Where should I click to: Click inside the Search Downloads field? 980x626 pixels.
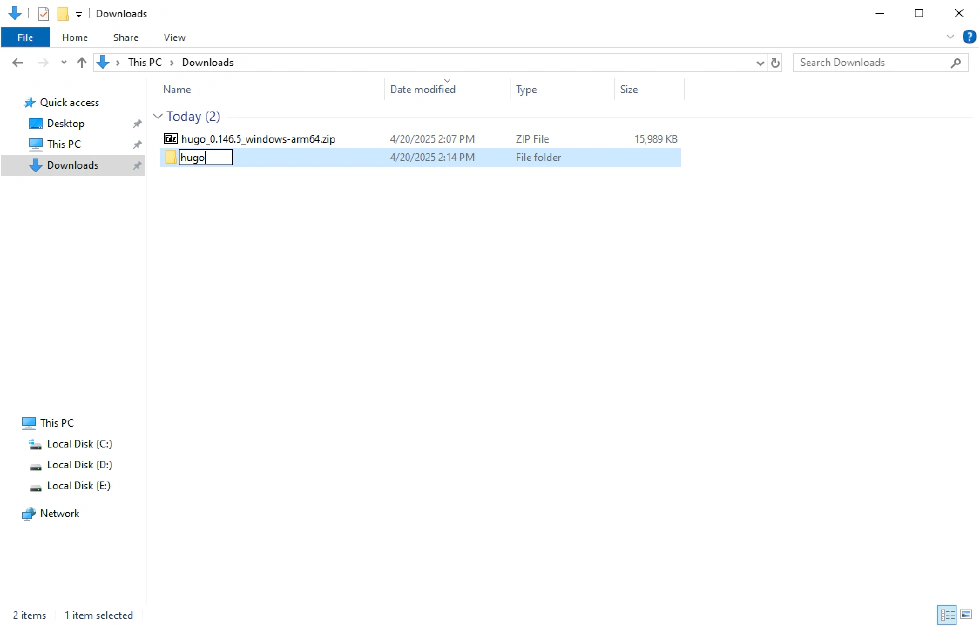coord(870,62)
